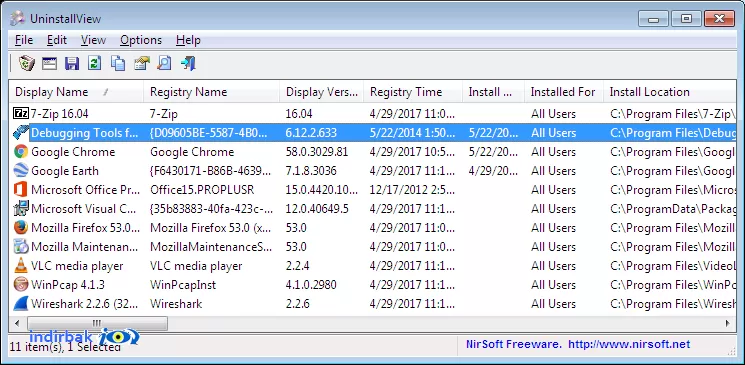Refresh the list with green arrows icon
Viewport: 745px width, 365px height.
(95, 63)
